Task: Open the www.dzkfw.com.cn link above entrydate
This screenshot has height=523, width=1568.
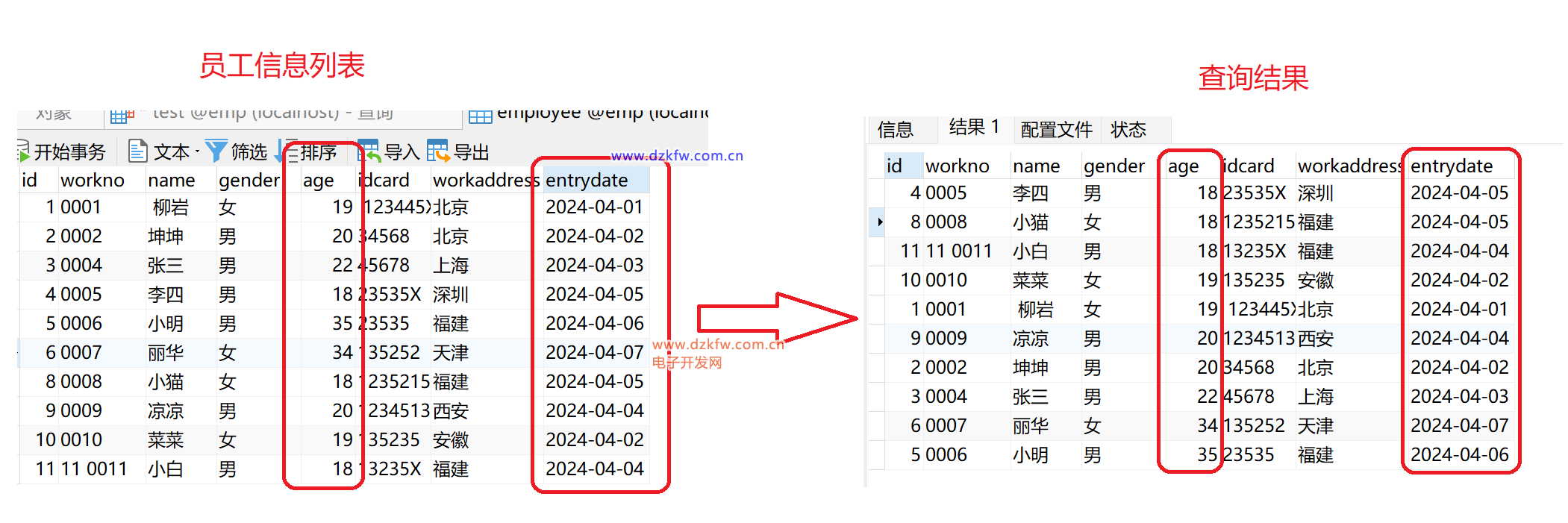Action: click(676, 156)
